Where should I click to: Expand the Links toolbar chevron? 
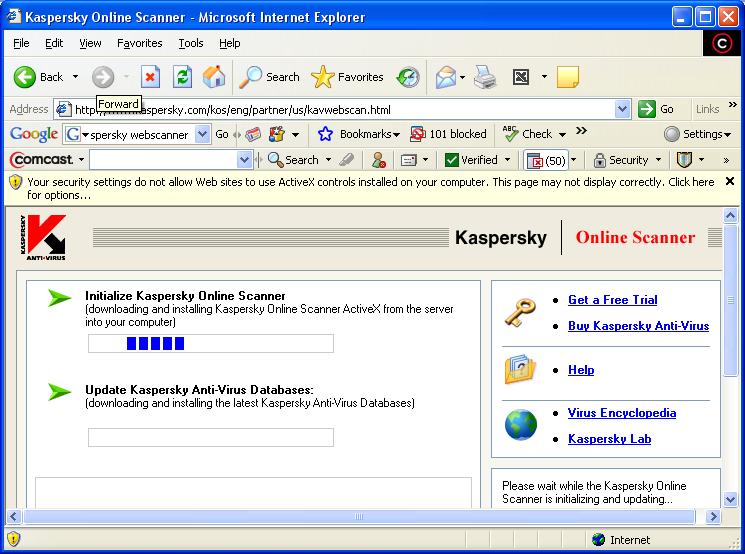pos(732,105)
